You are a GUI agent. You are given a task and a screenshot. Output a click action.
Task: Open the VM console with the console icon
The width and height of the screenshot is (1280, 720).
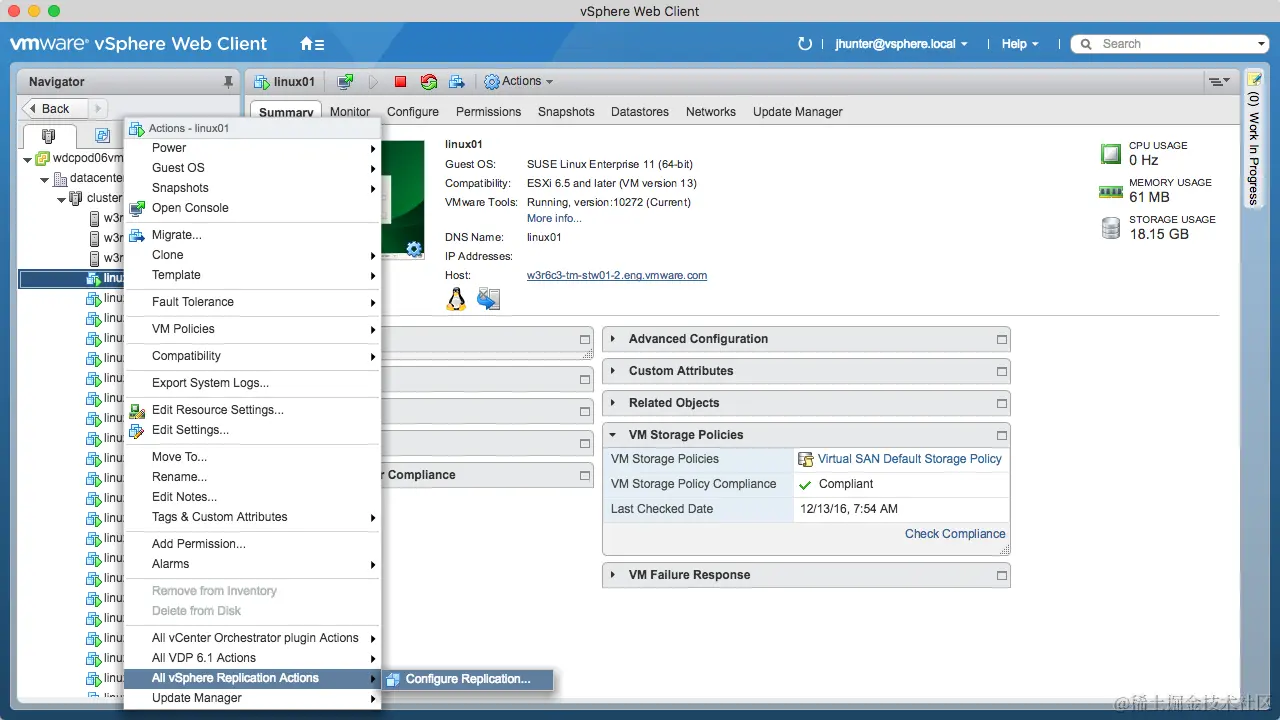[344, 81]
